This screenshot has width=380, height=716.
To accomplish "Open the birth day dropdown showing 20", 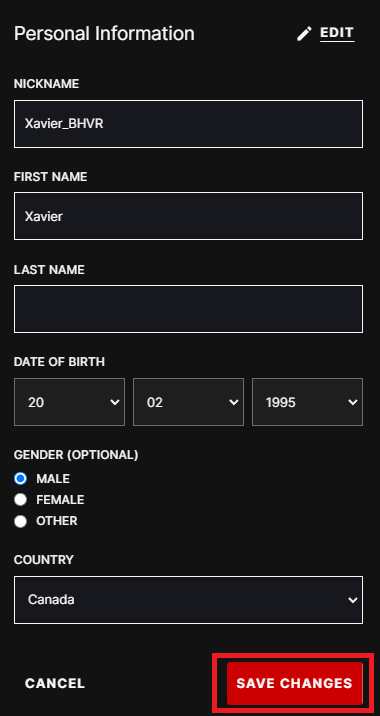I will pos(69,402).
